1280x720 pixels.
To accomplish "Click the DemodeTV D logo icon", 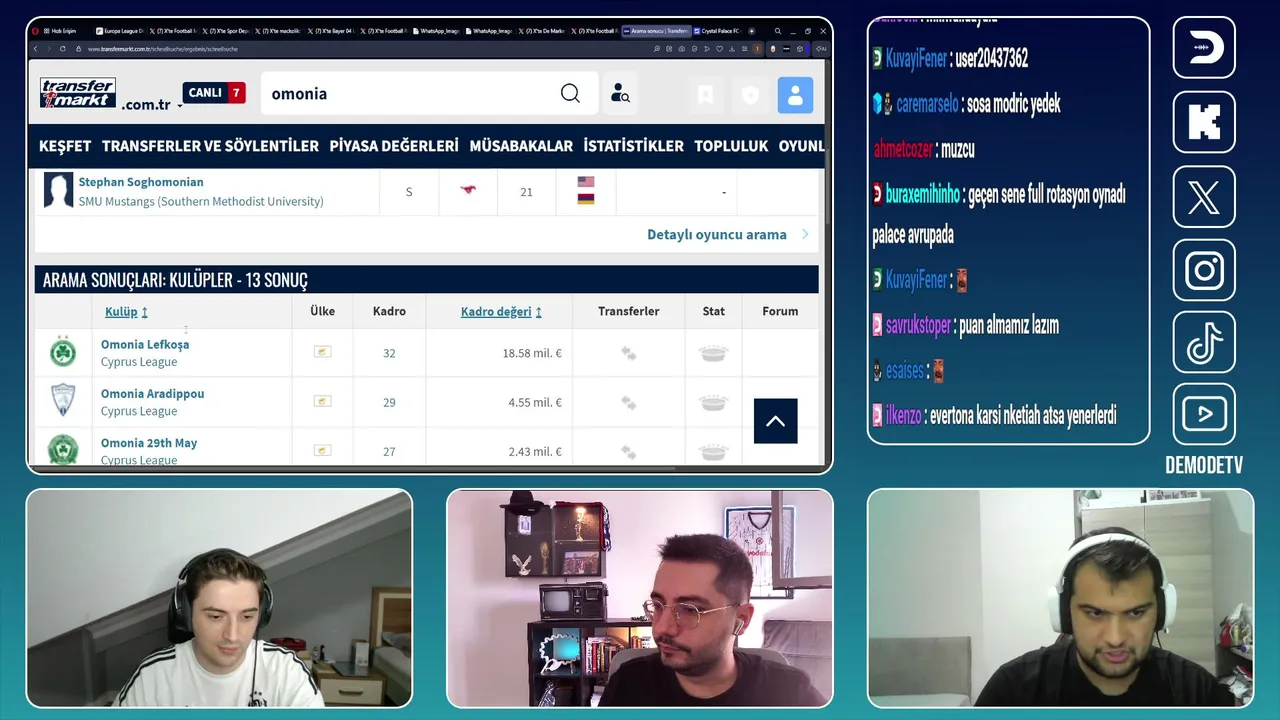I will click(1204, 47).
